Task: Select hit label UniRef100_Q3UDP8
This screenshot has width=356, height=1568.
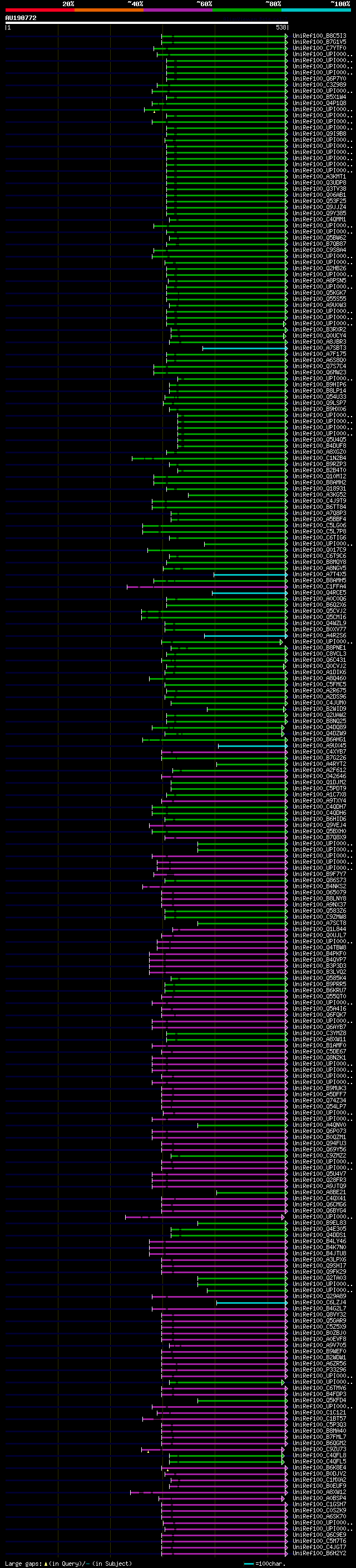Action: point(319,182)
